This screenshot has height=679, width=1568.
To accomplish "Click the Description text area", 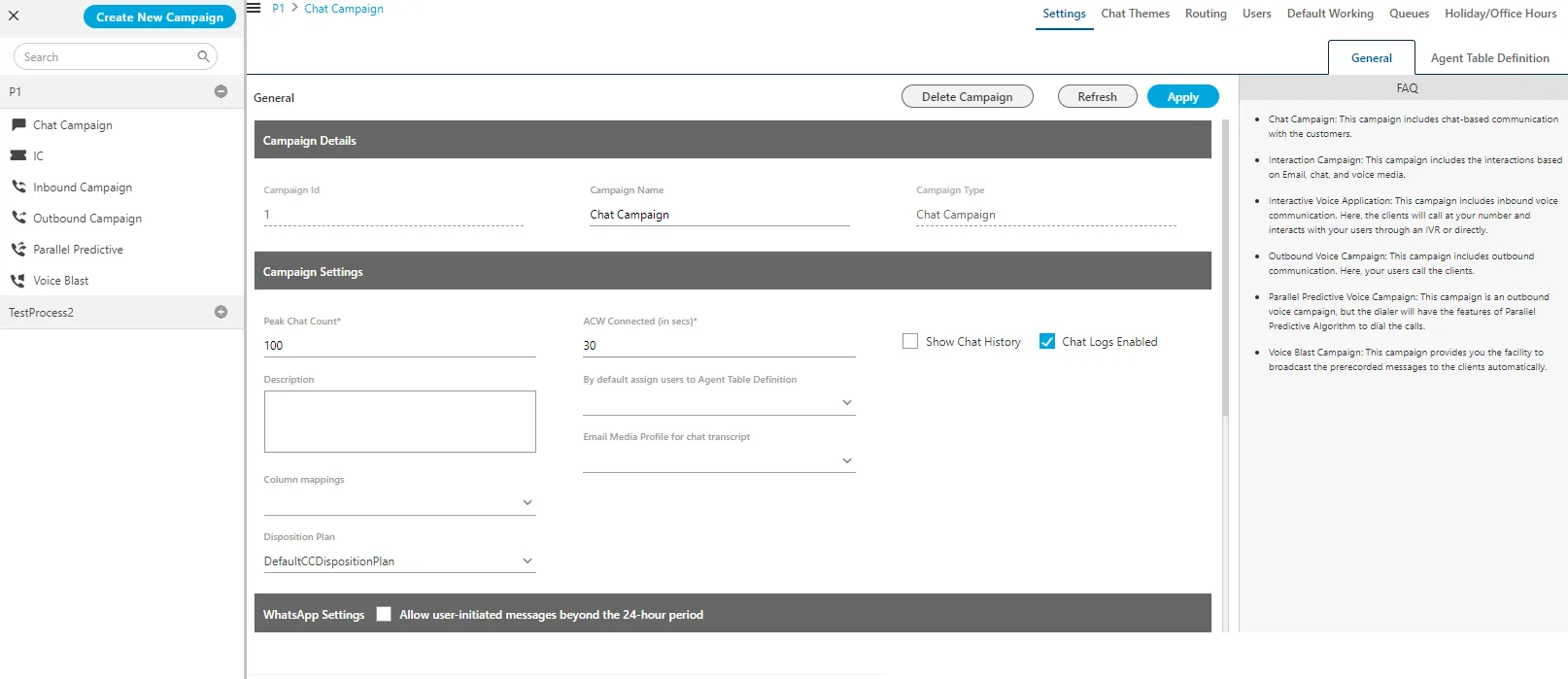I will [x=399, y=422].
